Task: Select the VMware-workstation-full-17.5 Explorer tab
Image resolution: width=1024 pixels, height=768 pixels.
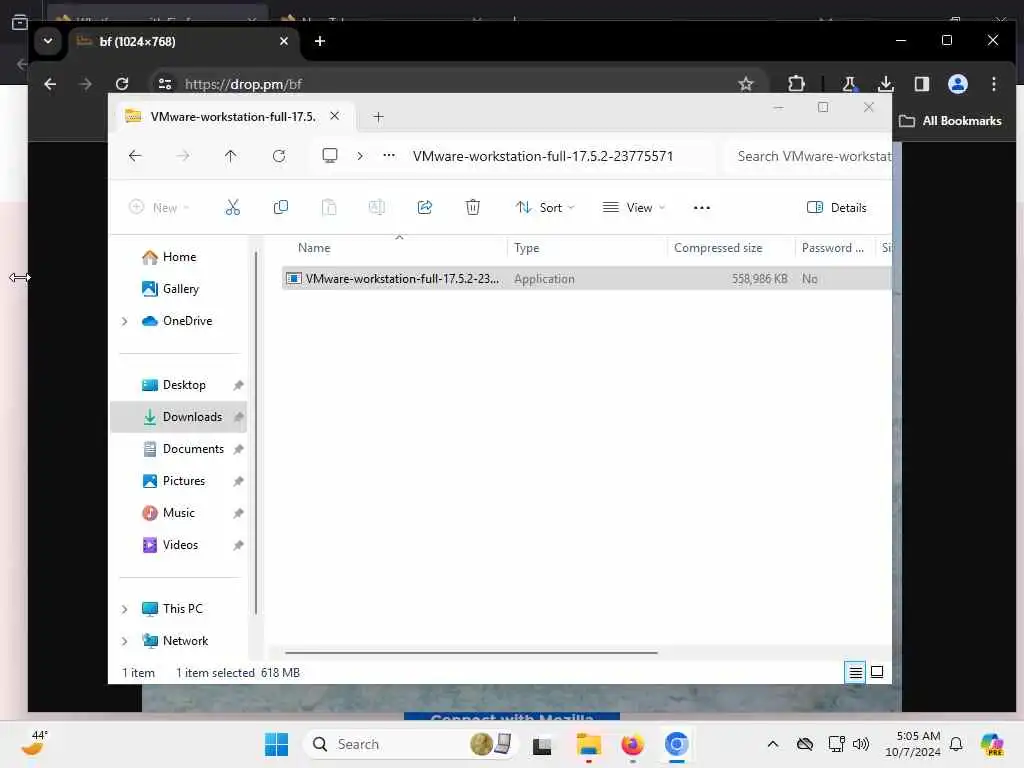Action: pos(234,117)
